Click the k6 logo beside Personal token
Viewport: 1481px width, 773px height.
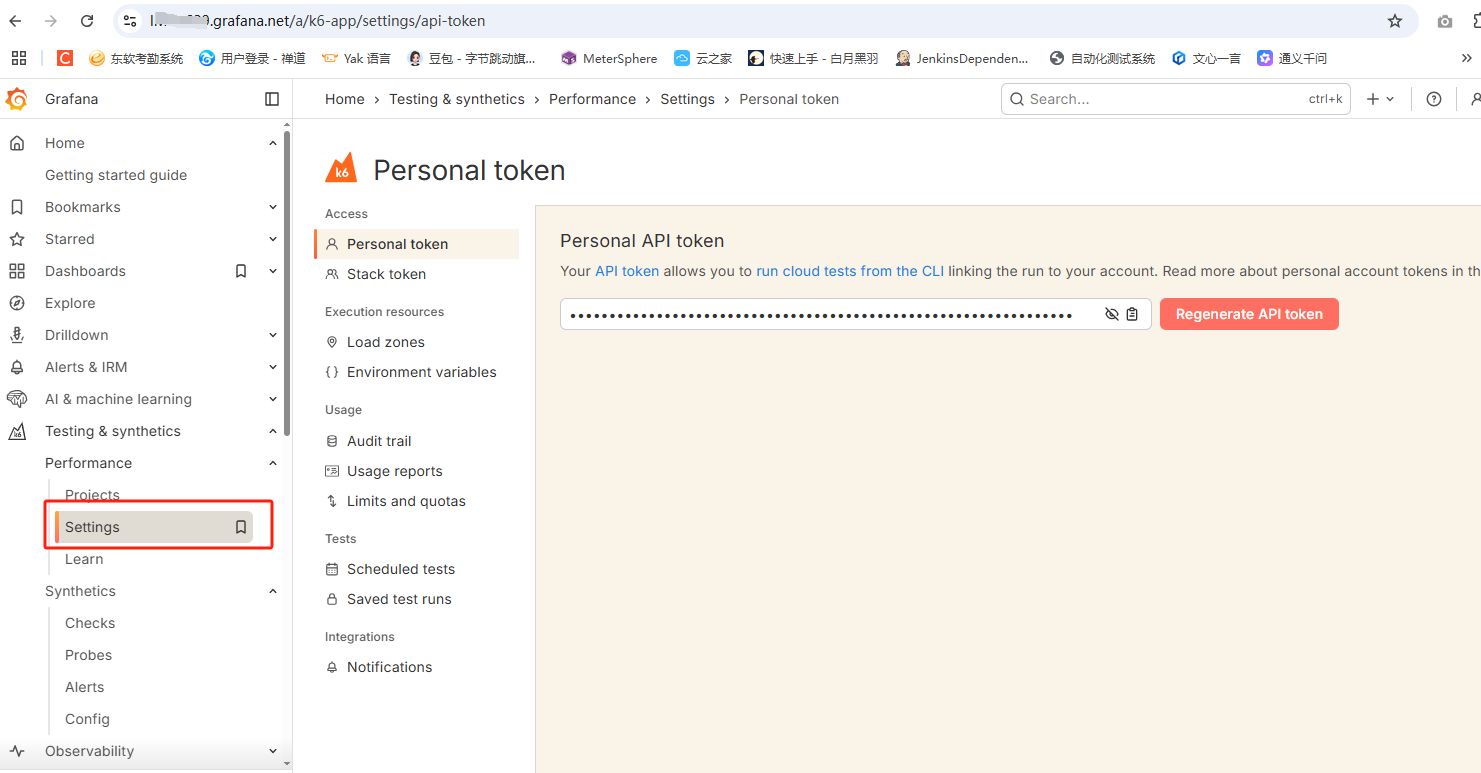click(x=341, y=169)
